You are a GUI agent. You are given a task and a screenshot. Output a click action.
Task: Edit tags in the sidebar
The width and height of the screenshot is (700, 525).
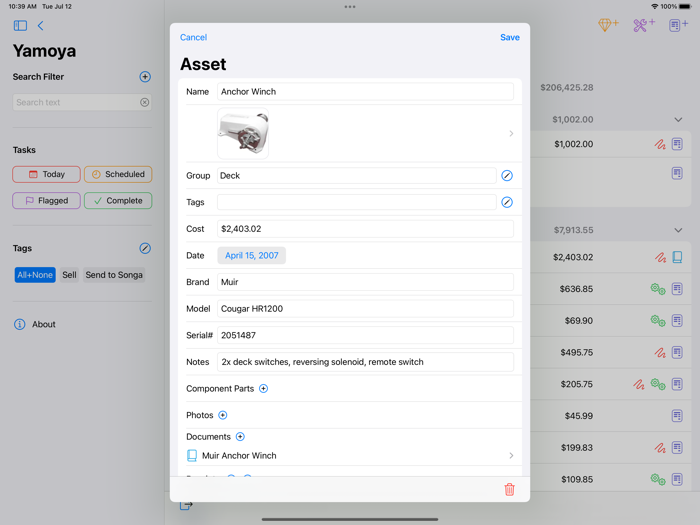[x=145, y=248]
